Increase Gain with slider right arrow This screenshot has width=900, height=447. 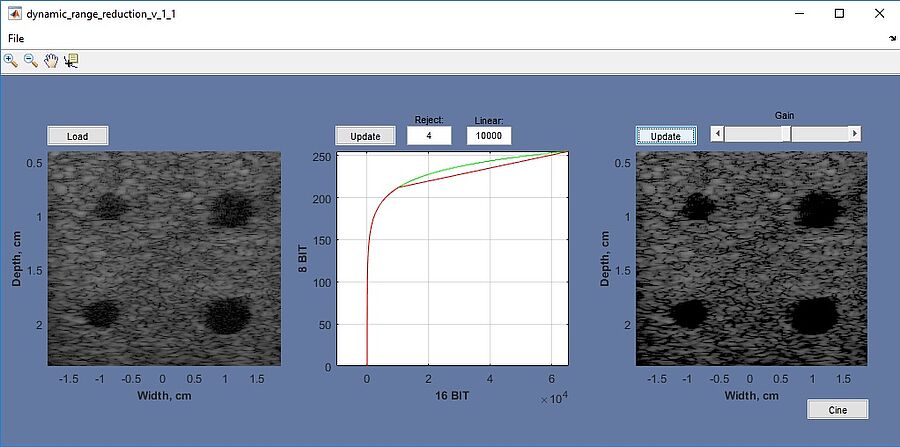(854, 133)
